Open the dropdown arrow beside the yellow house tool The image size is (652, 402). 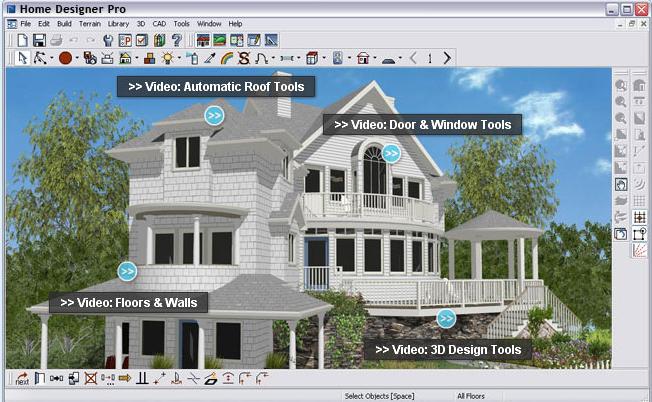(137, 58)
